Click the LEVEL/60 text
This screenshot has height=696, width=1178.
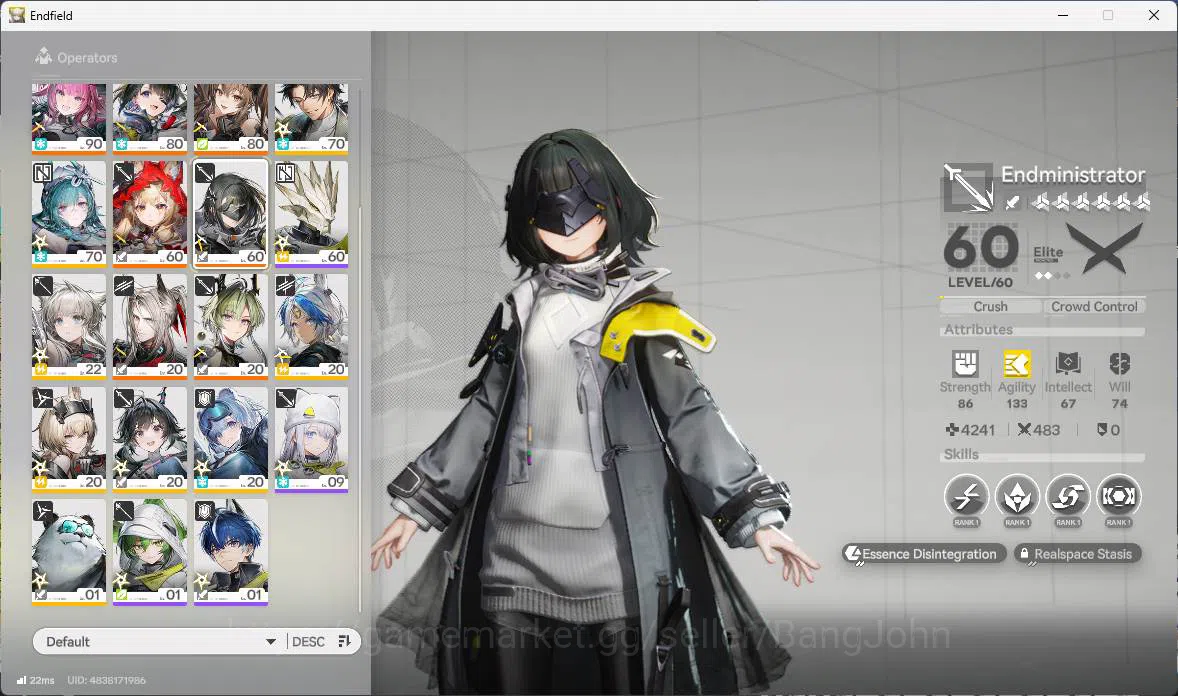click(980, 283)
